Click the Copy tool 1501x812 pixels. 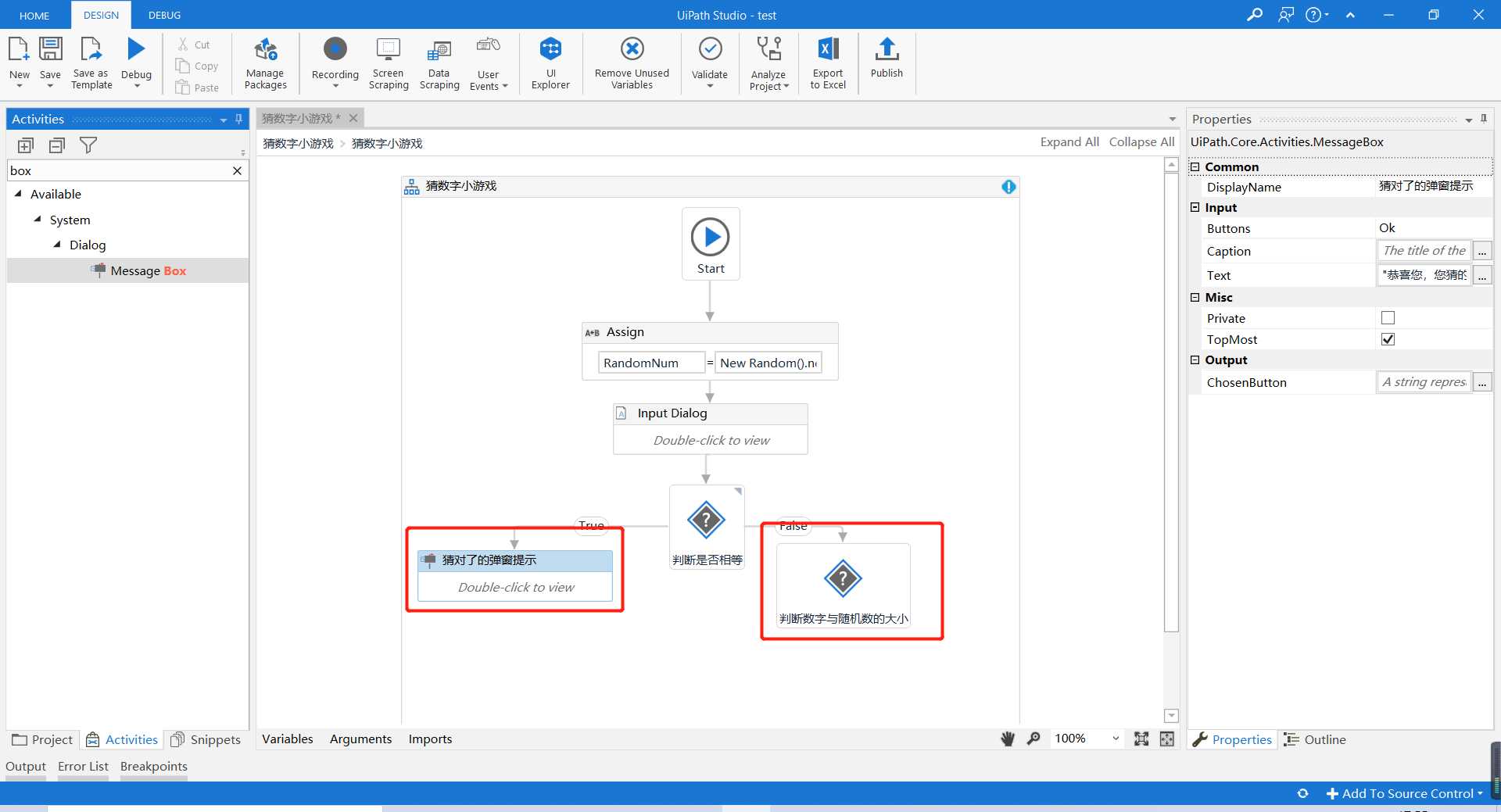[x=197, y=66]
